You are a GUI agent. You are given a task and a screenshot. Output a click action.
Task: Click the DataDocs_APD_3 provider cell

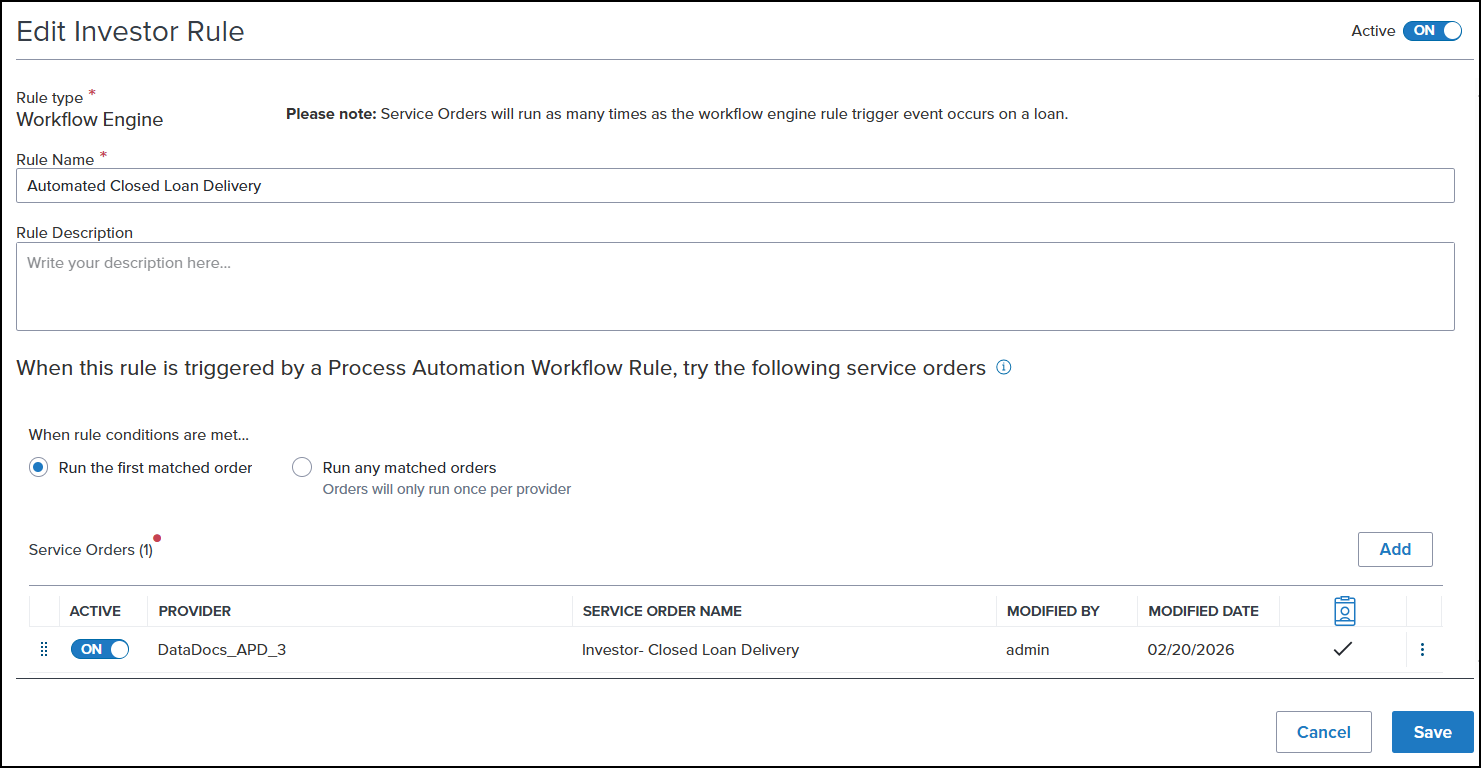(222, 650)
